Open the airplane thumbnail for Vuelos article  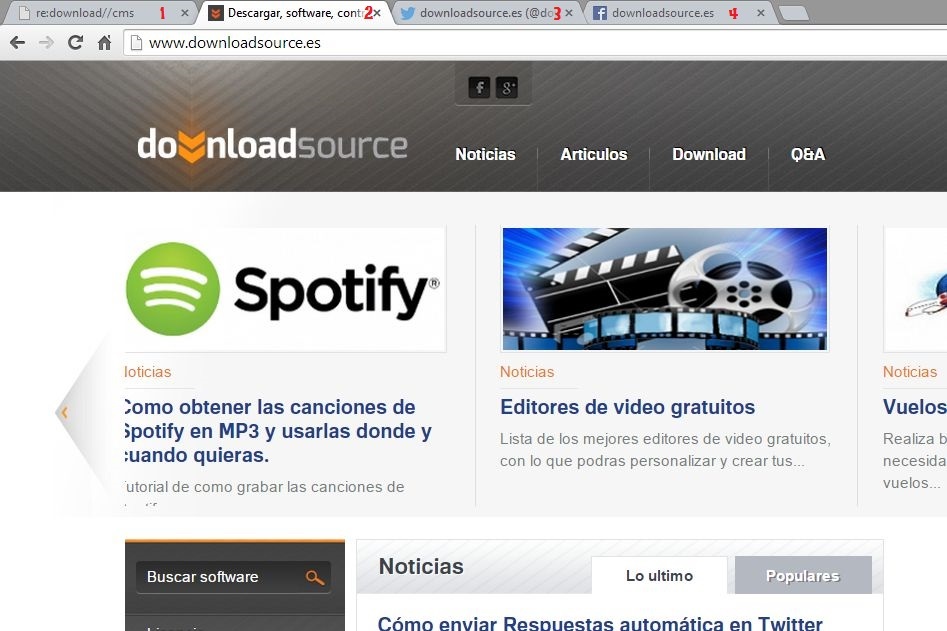click(916, 289)
